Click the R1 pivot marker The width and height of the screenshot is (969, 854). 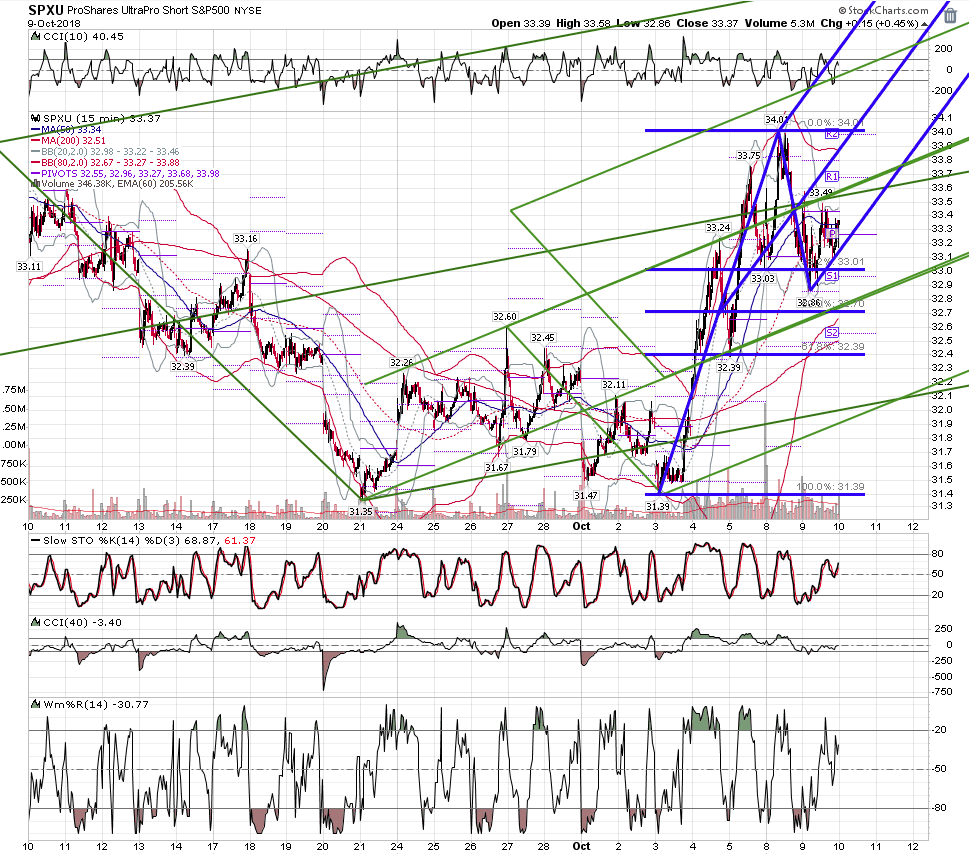[832, 177]
